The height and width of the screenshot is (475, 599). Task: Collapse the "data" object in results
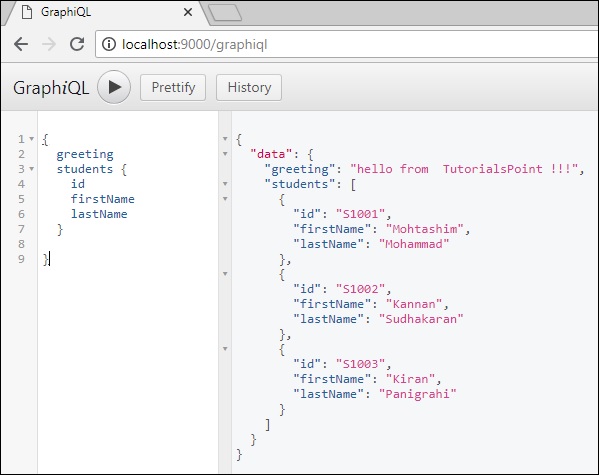tap(225, 154)
